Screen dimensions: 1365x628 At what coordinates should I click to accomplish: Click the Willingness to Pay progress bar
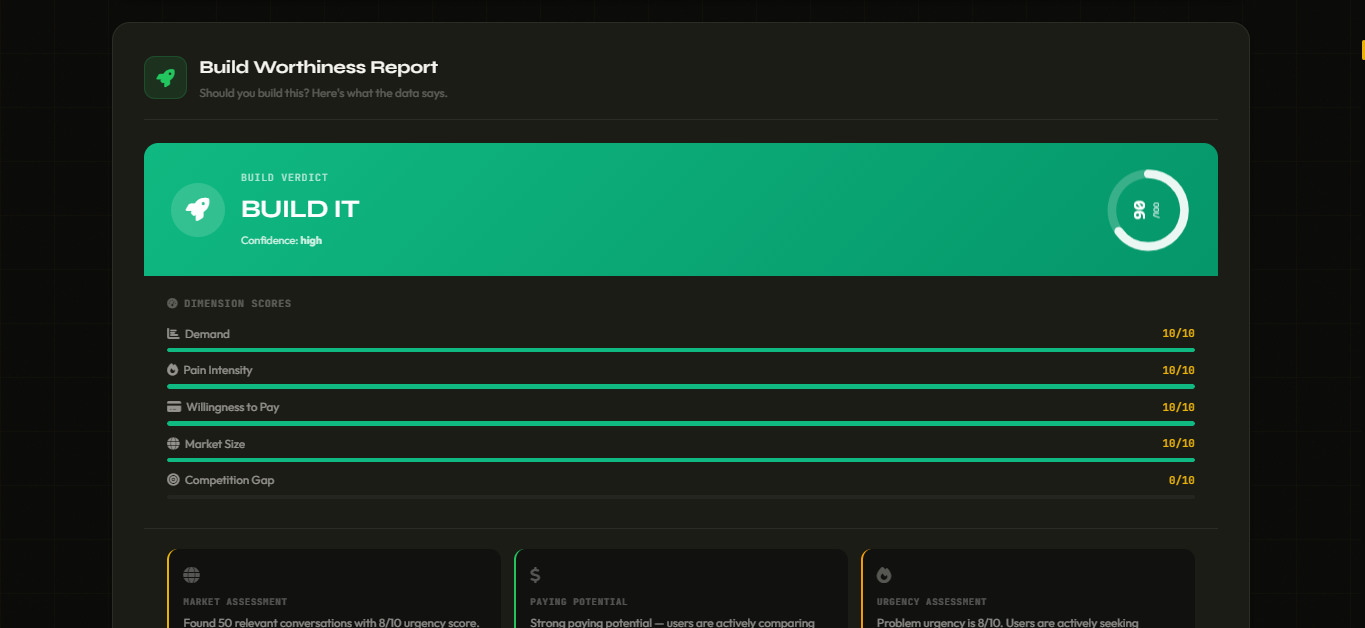click(x=681, y=423)
